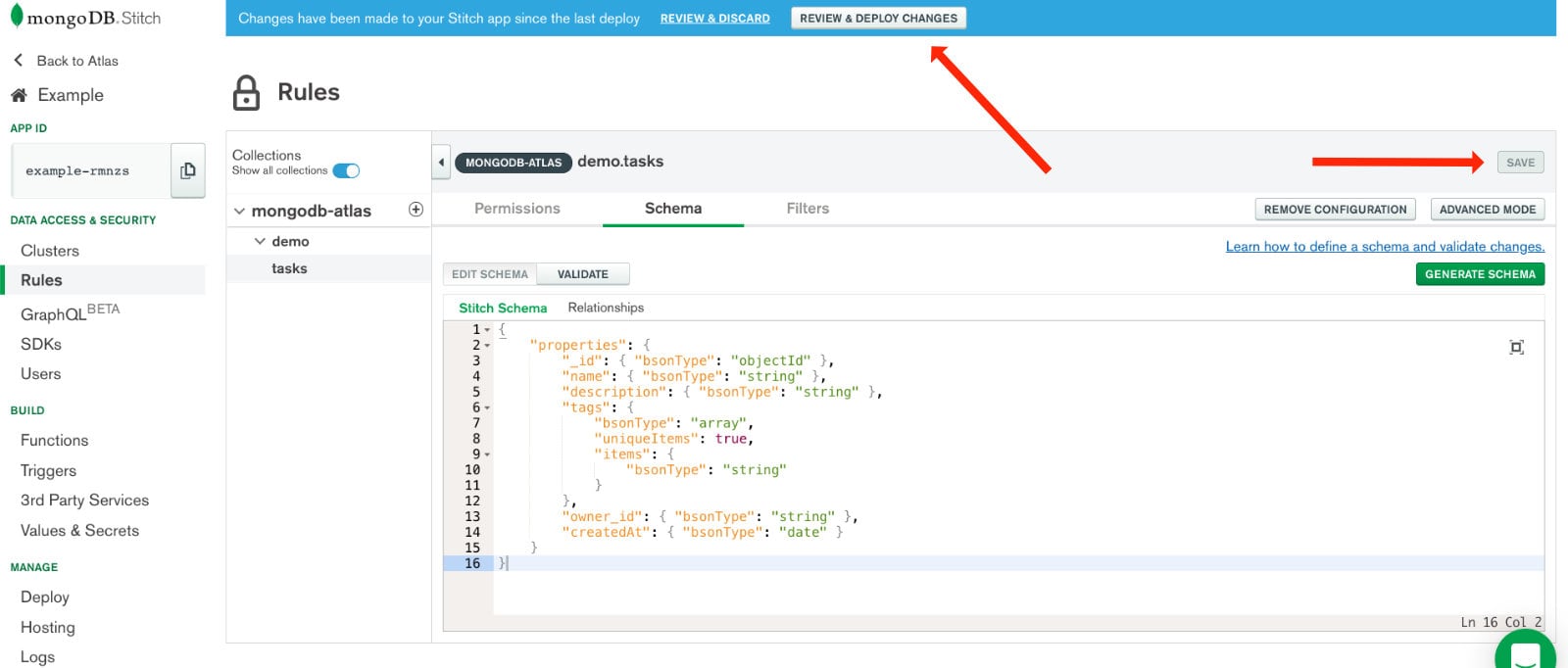Select the Edit Schema mode button
Viewport: 1568px width, 668px height.
(x=490, y=274)
